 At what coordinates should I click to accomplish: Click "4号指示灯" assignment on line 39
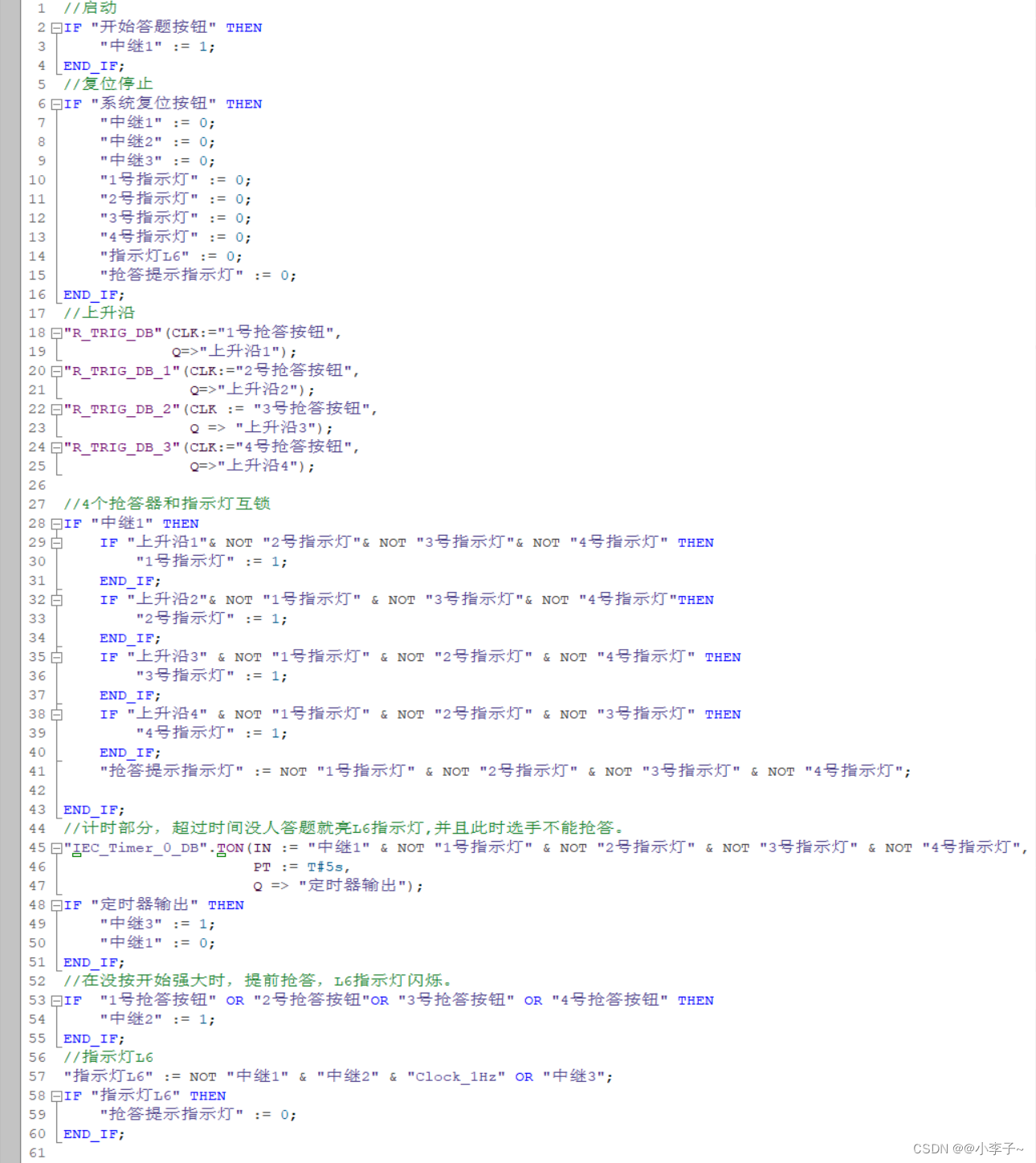coord(185,732)
